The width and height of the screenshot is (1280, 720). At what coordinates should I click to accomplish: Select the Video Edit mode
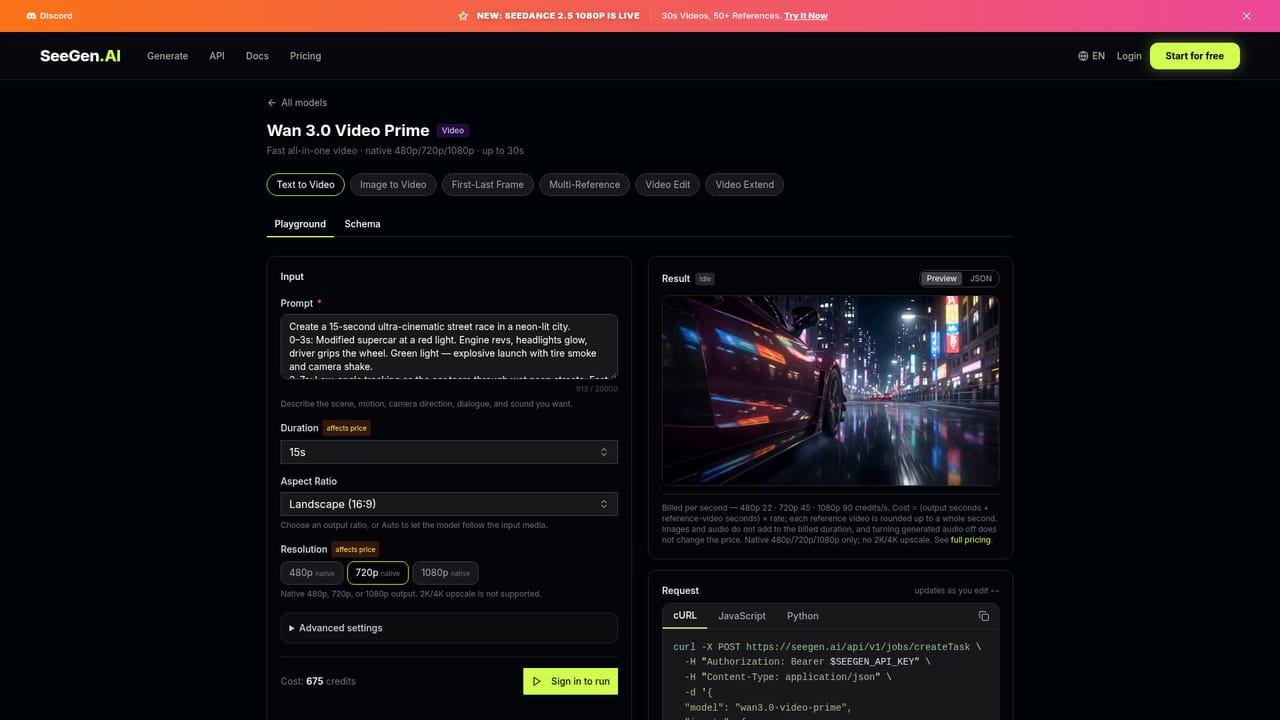667,184
